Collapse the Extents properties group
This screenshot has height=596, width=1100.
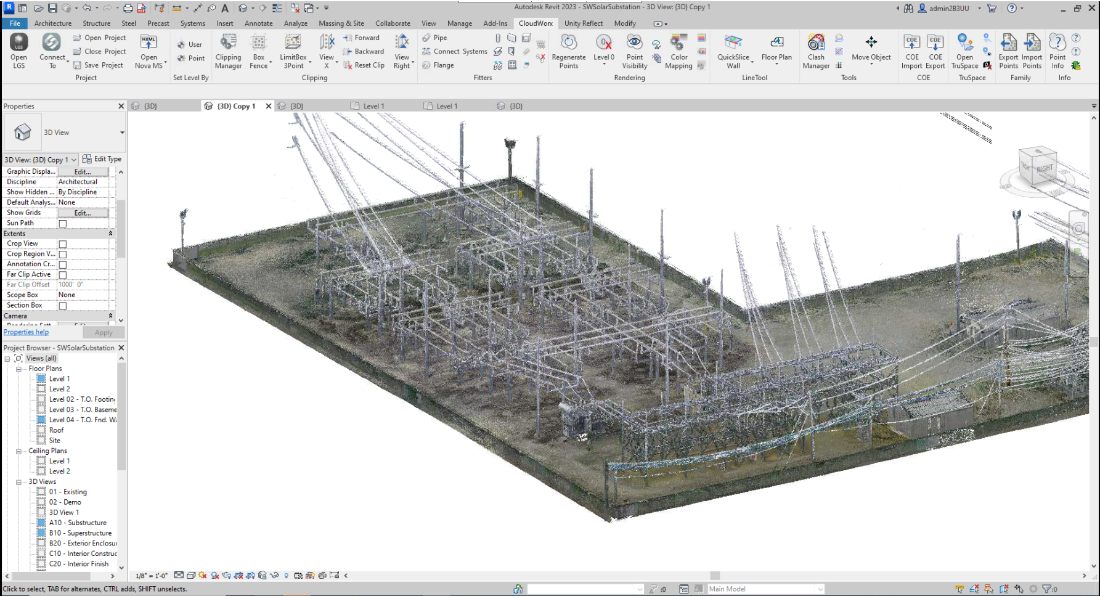click(110, 233)
